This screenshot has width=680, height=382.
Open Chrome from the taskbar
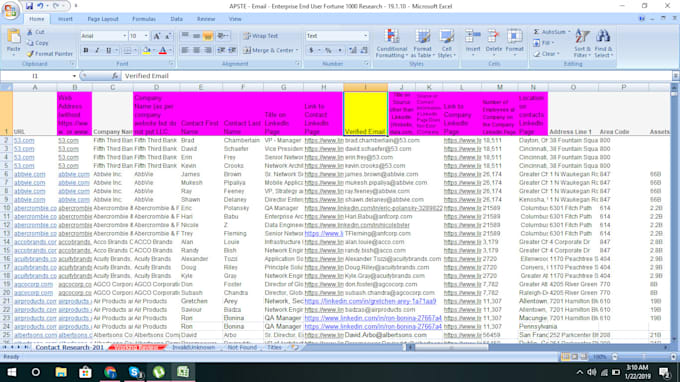[110, 372]
